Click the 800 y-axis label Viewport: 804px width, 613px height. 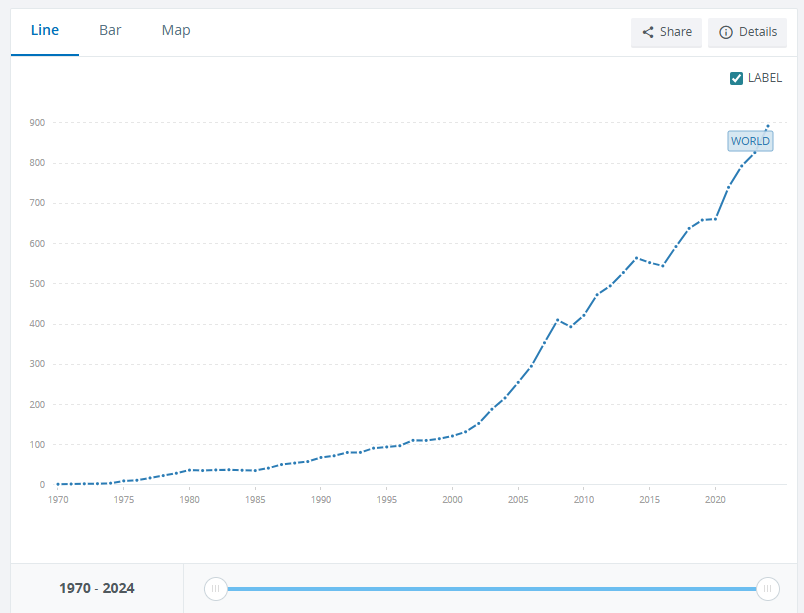pos(37,163)
